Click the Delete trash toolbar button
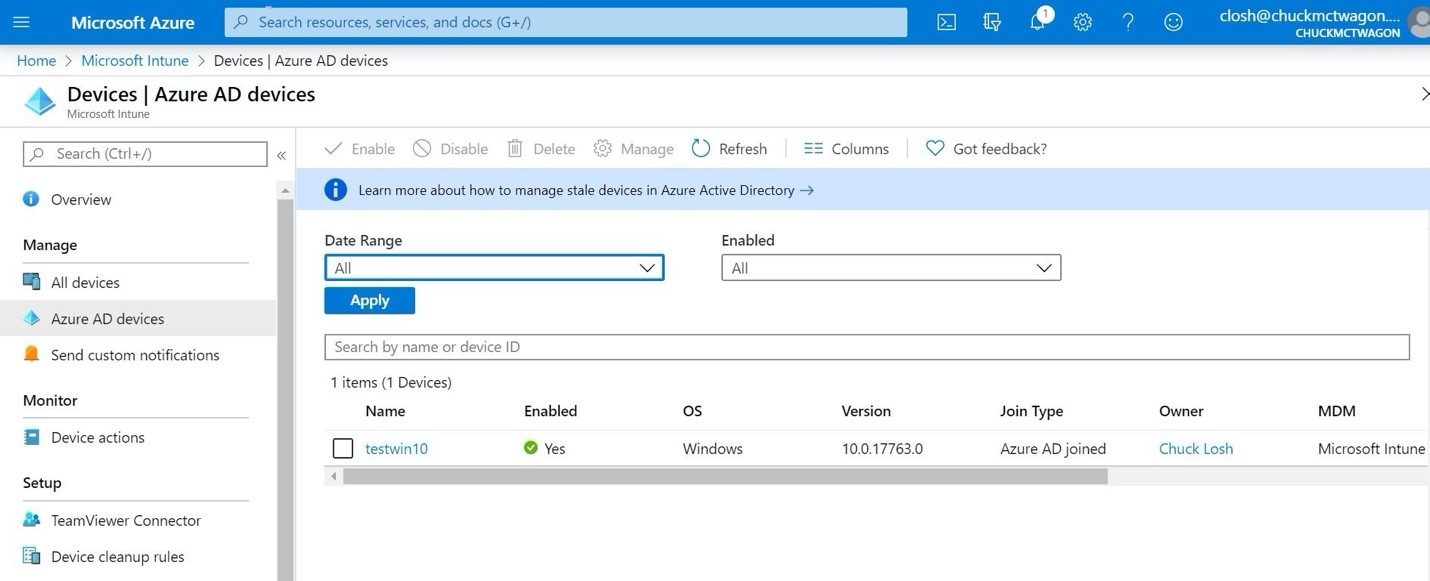This screenshot has height=581, width=1430. (x=541, y=149)
